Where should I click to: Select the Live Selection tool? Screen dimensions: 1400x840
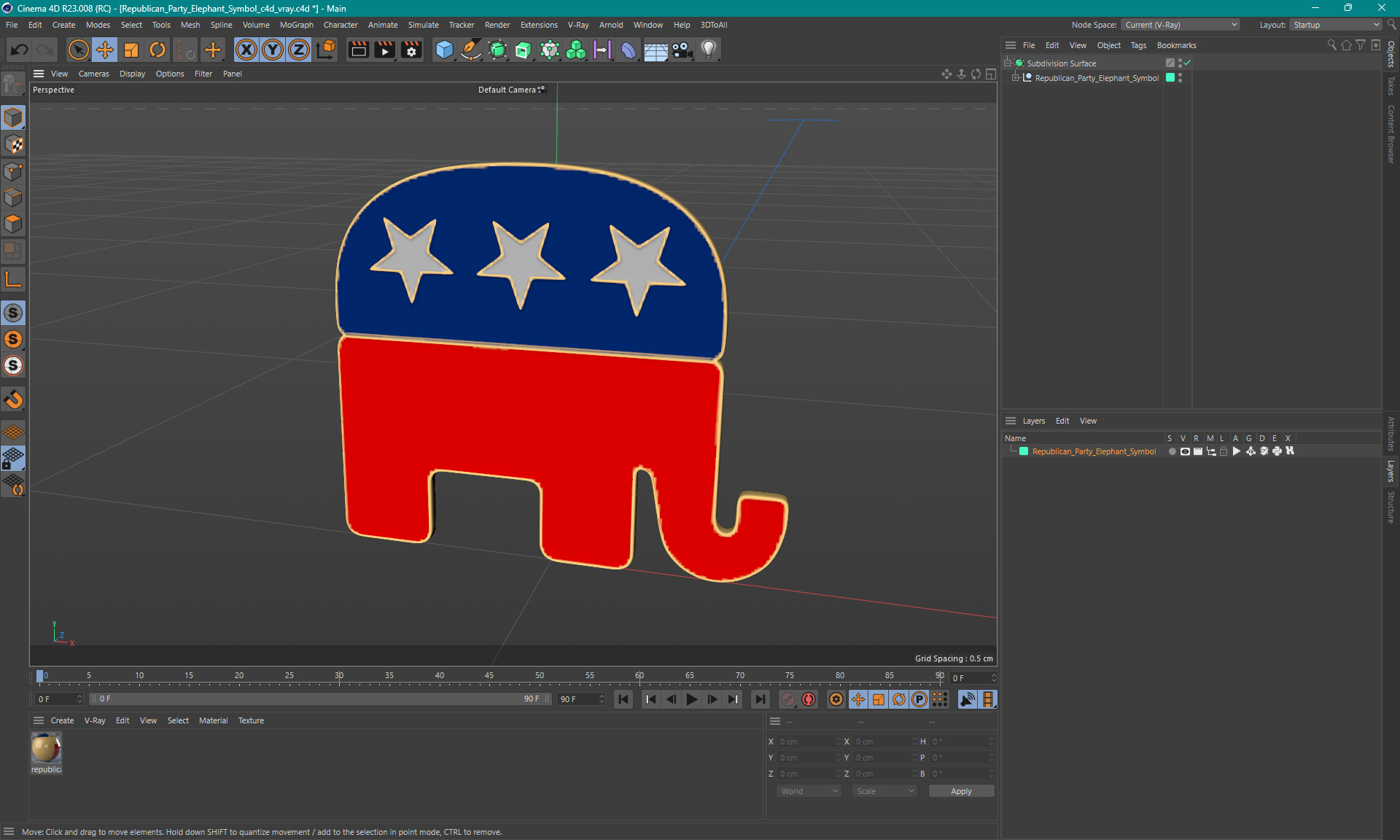click(x=78, y=50)
